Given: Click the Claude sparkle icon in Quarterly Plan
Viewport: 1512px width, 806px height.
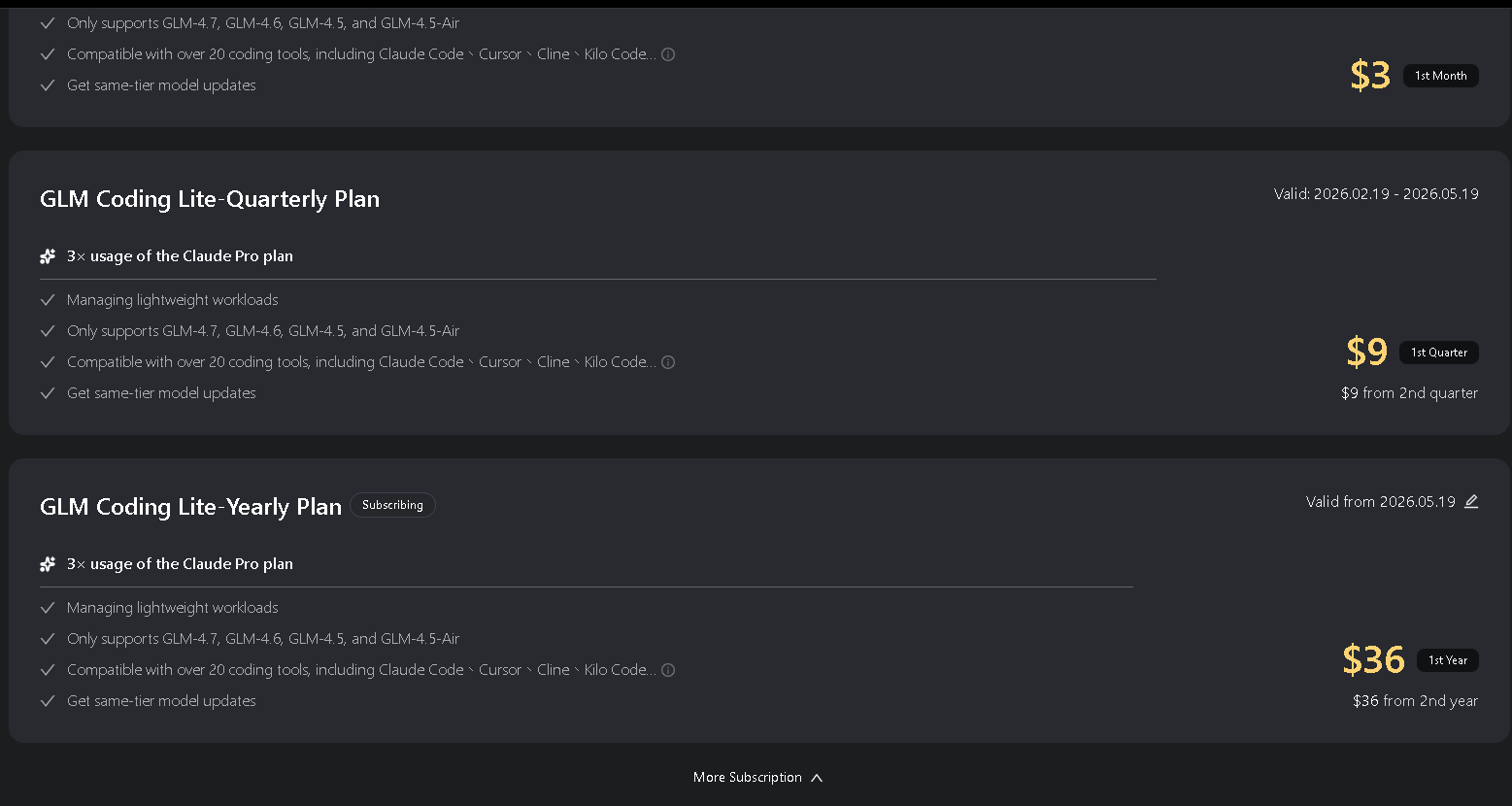Looking at the screenshot, I should coord(48,256).
